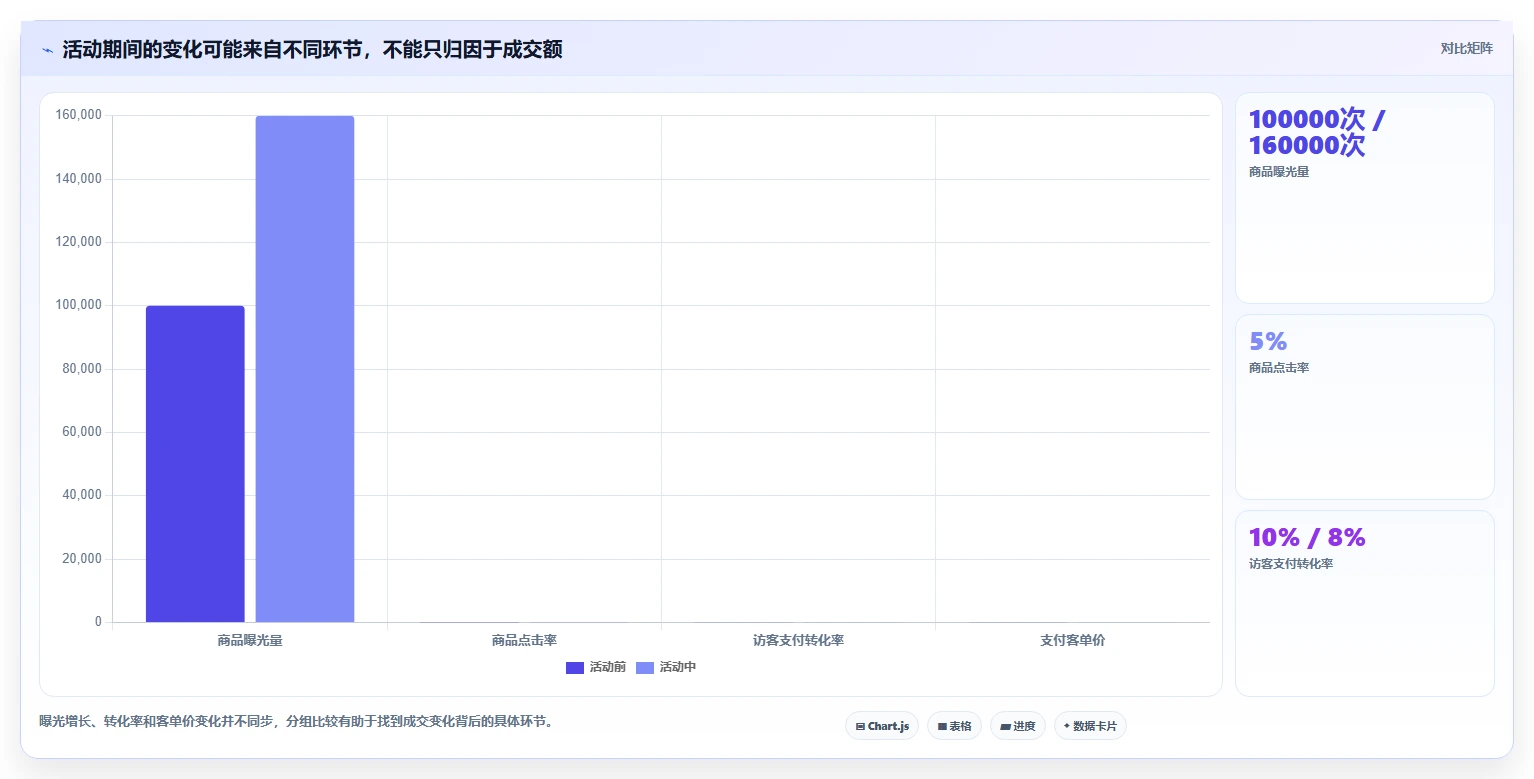This screenshot has height=779, width=1534.
Task: Open the 100000次 / 160000次 data card
Action: click(x=1365, y=198)
